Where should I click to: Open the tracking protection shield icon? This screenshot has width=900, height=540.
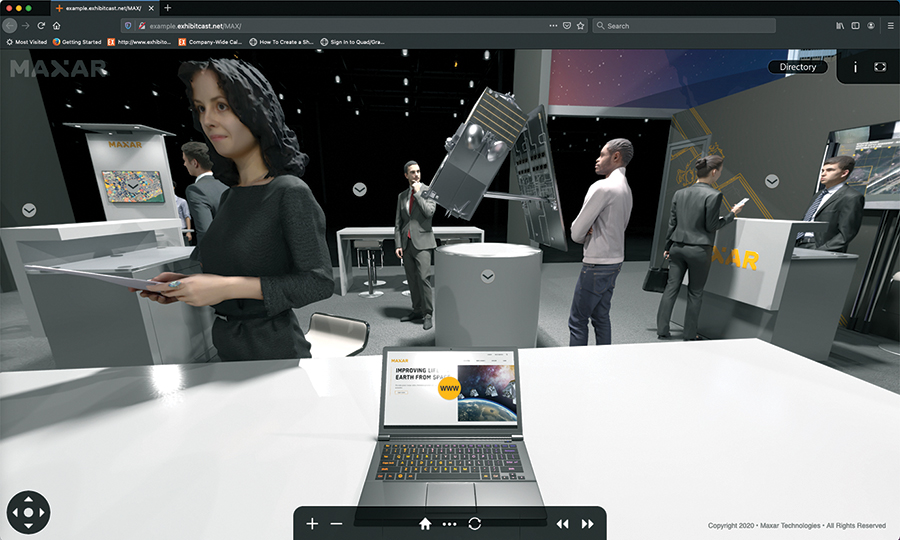point(128,26)
